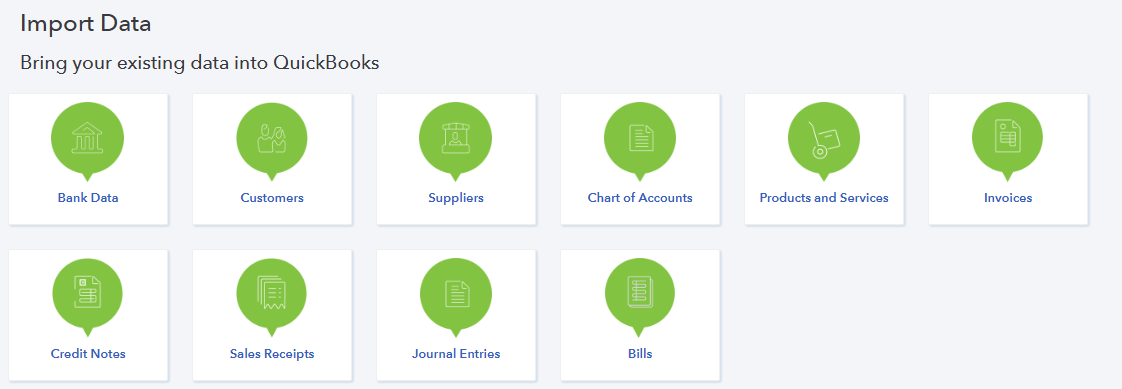The width and height of the screenshot is (1122, 389).
Task: Click the Bills text link
Action: tap(640, 354)
